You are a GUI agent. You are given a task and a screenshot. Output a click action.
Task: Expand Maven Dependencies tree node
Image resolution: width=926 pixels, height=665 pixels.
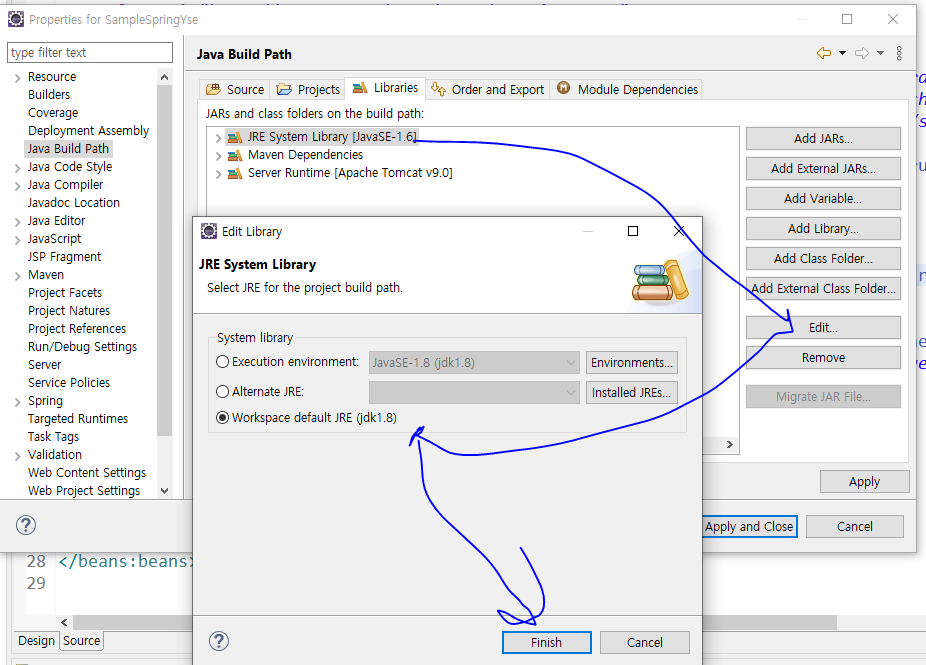pos(219,156)
